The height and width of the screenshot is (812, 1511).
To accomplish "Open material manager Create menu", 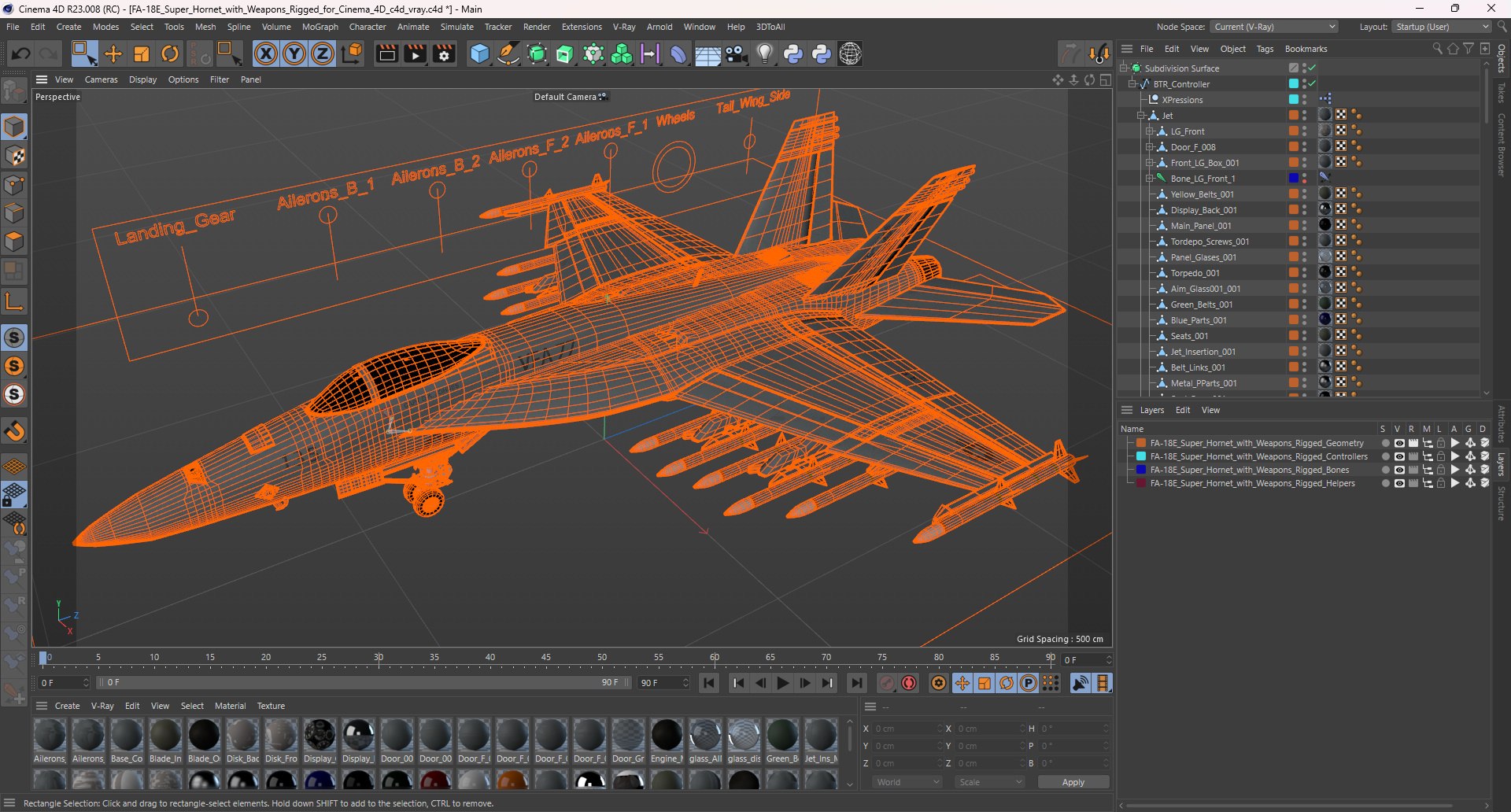I will tap(67, 706).
